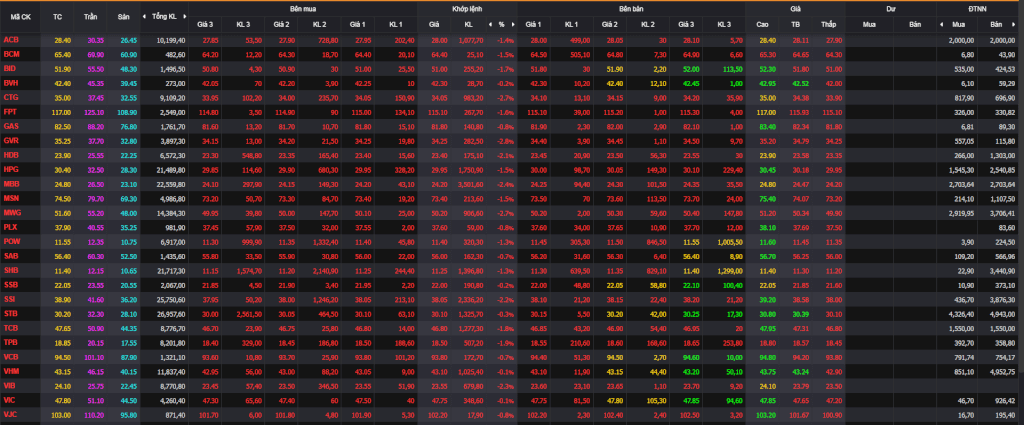Open the HDB ticker
The image size is (1024, 425).
(10, 154)
